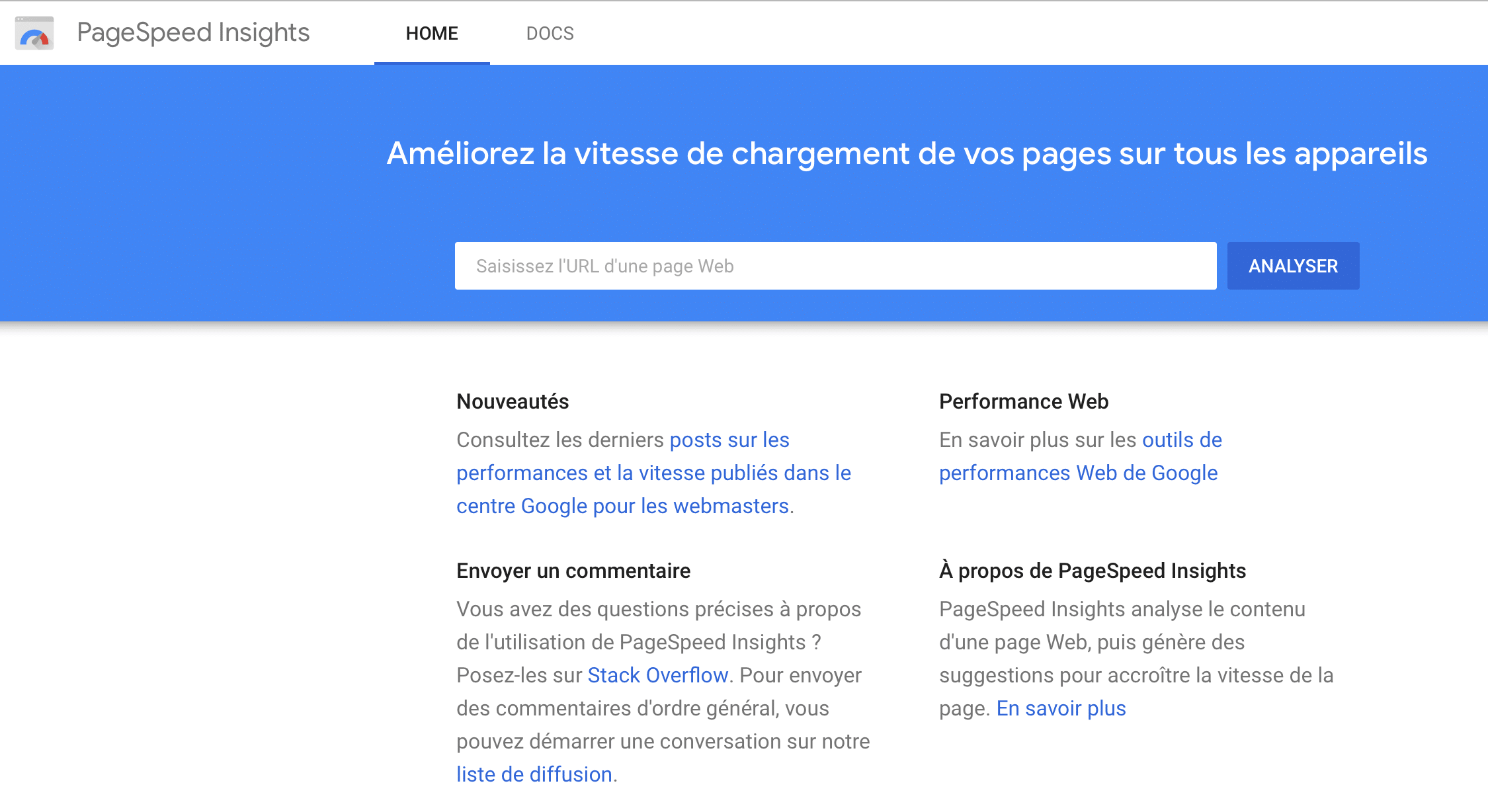Focus the web page URL input field
Viewport: 1488px width, 812px height.
tap(835, 266)
